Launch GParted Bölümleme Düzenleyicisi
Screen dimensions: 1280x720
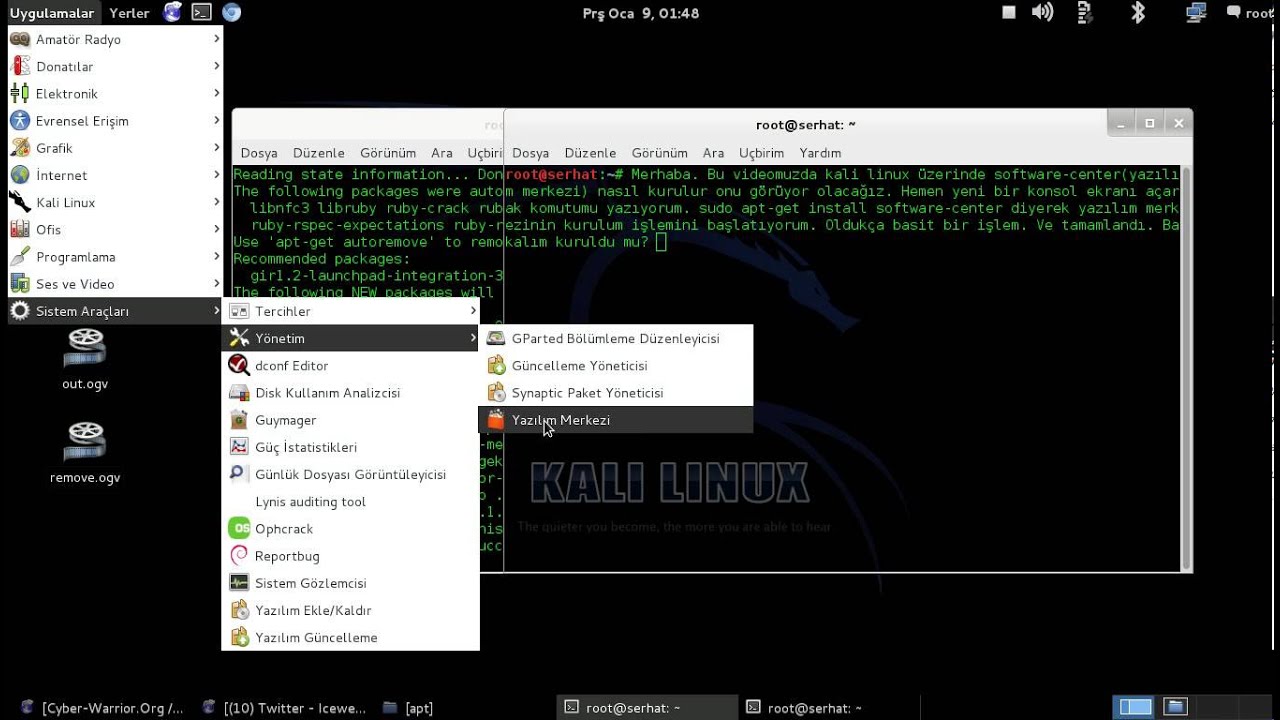click(x=616, y=338)
